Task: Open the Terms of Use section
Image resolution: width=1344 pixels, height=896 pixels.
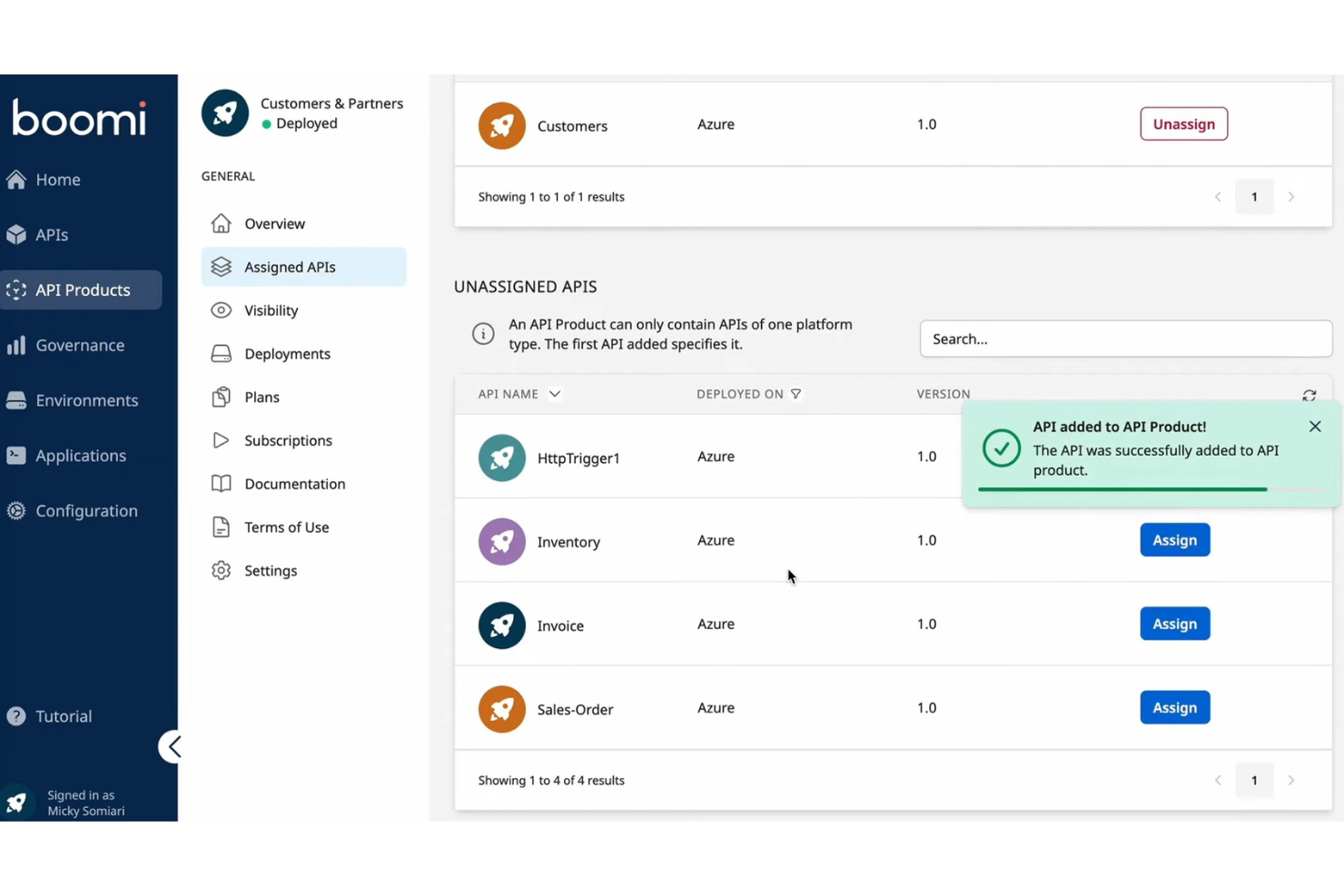Action: point(288,527)
